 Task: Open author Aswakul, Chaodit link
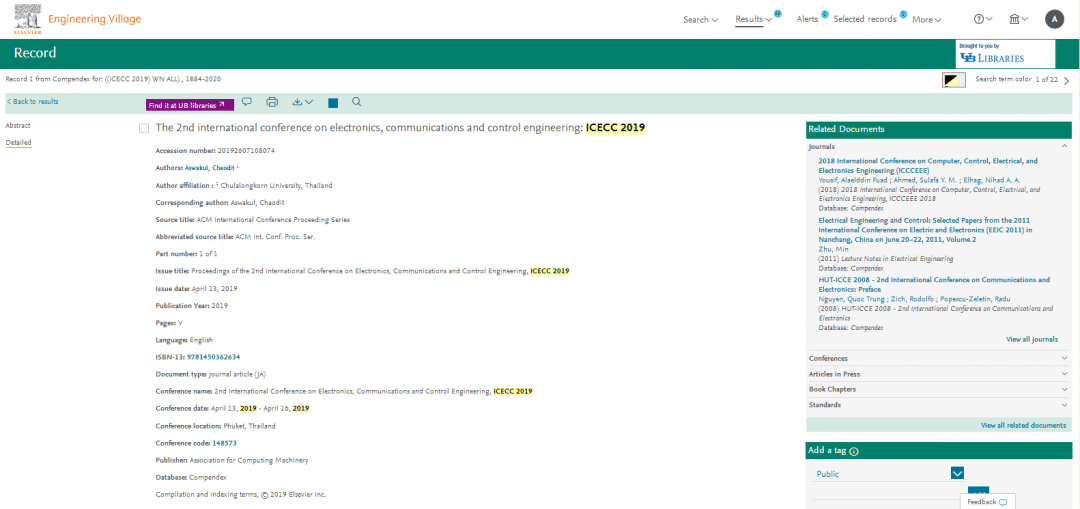[210, 167]
